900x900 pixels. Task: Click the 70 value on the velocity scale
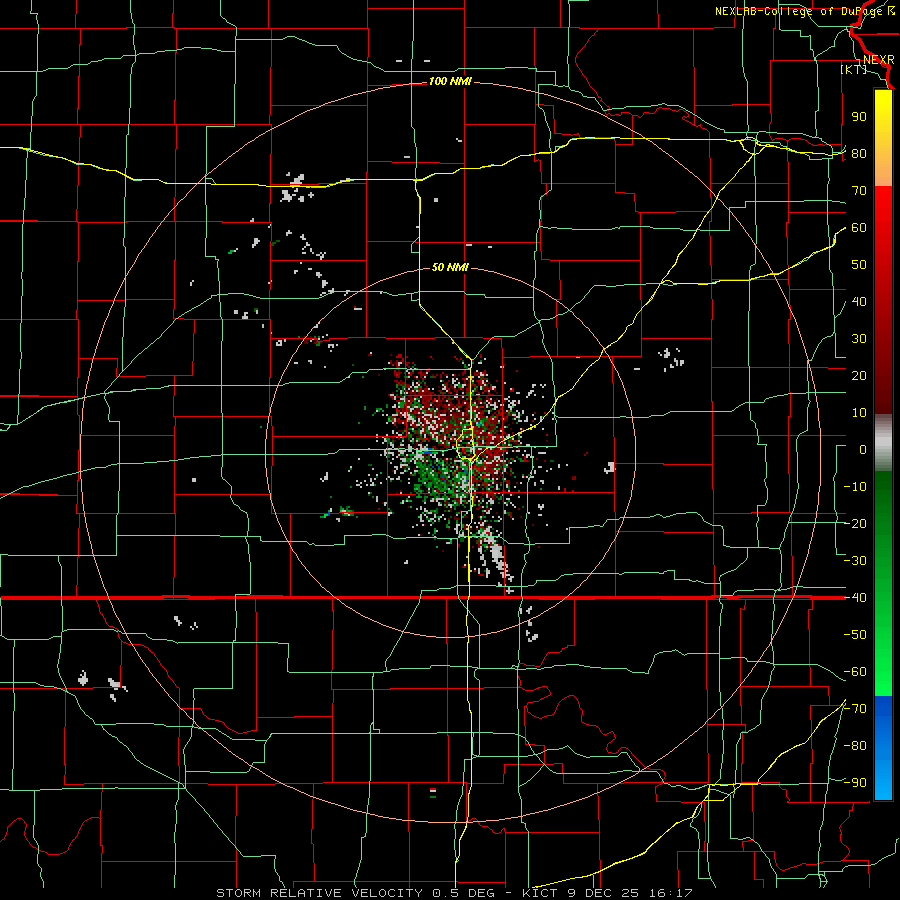pos(859,191)
